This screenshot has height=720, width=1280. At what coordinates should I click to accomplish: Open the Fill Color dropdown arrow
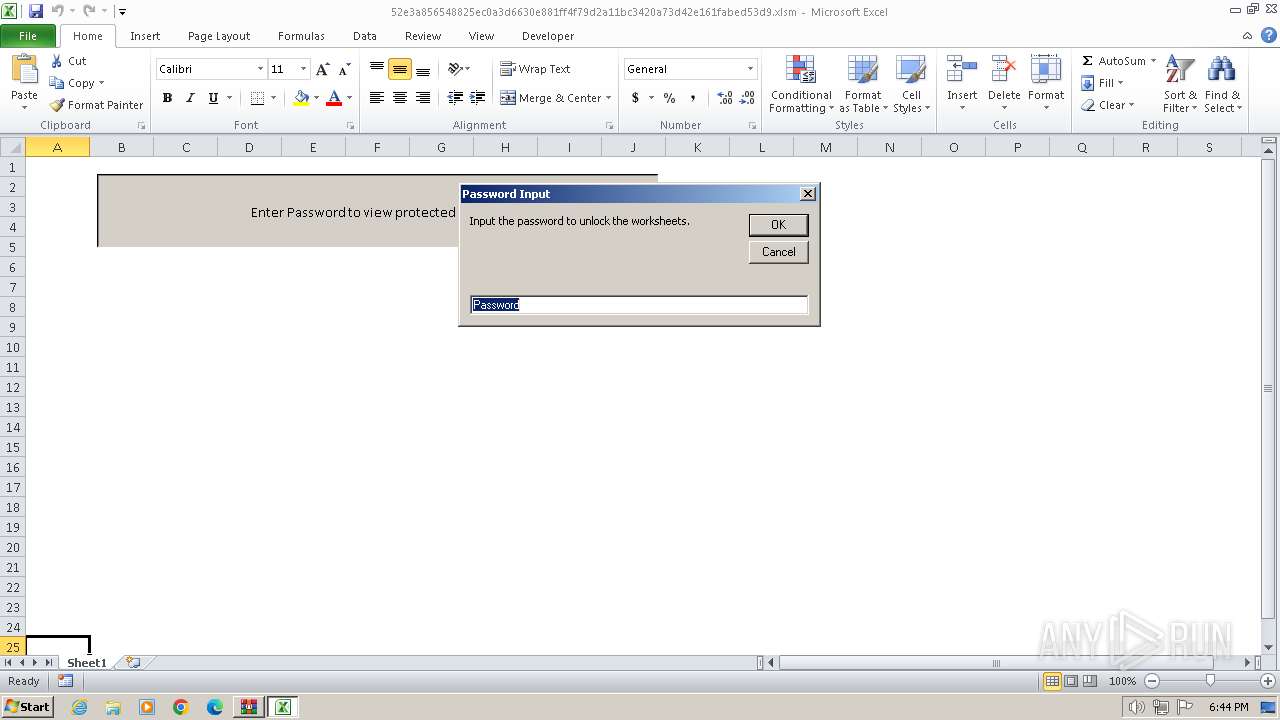coord(317,98)
